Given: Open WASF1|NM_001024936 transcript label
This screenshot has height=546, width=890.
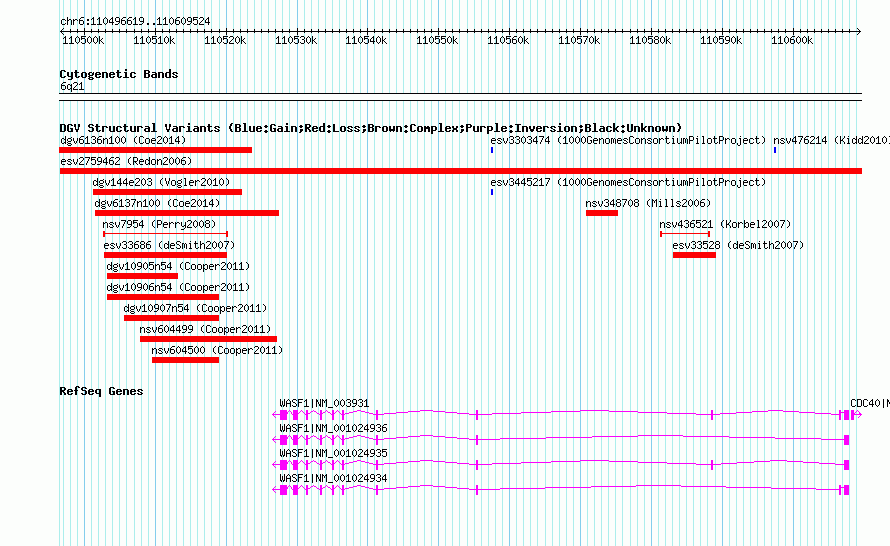Looking at the screenshot, I should 333,429.
